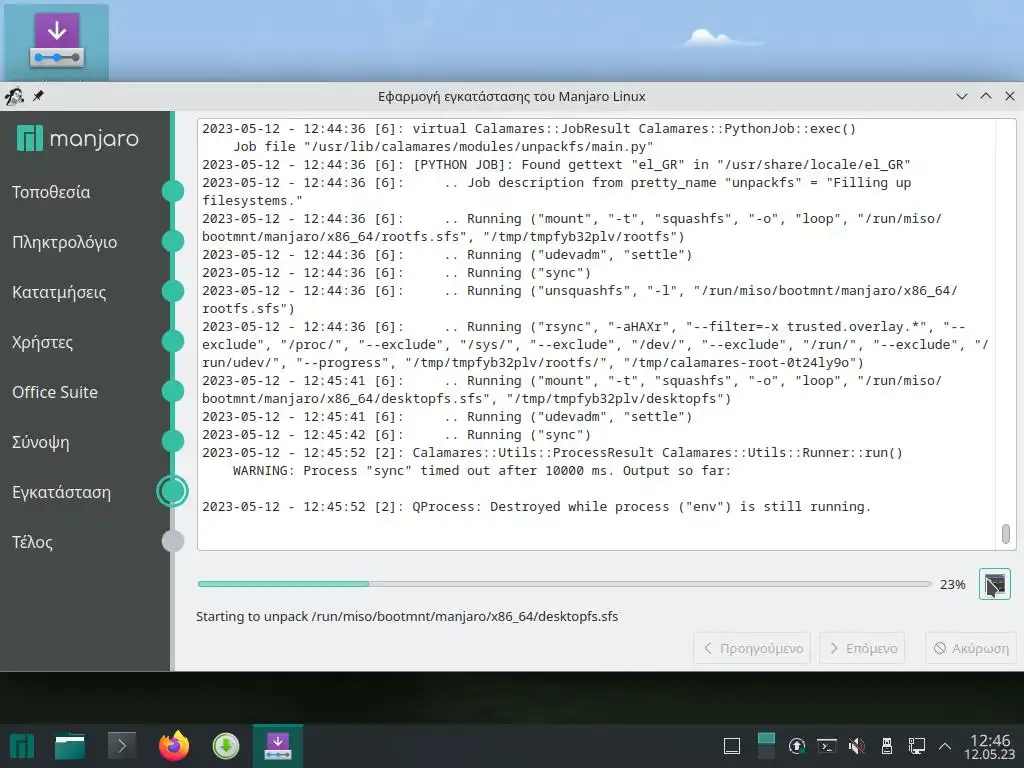Viewport: 1024px width, 768px height.
Task: Click the muted volume tray icon
Action: 856,746
